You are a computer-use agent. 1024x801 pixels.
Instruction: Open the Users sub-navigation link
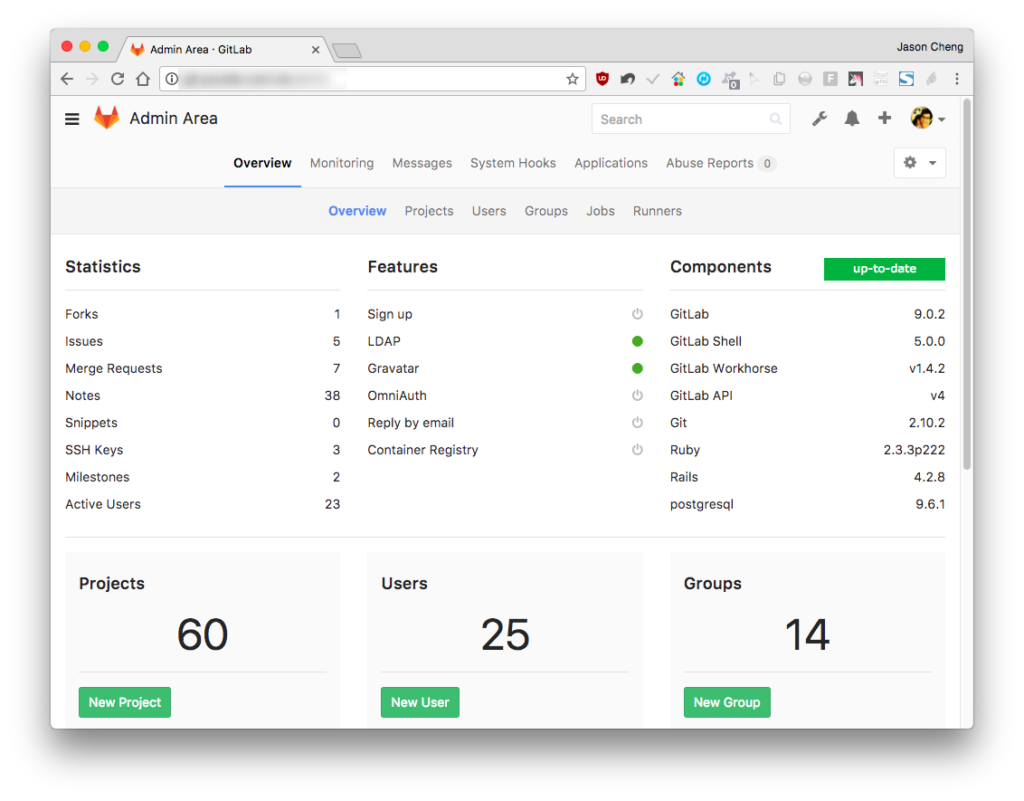[489, 211]
